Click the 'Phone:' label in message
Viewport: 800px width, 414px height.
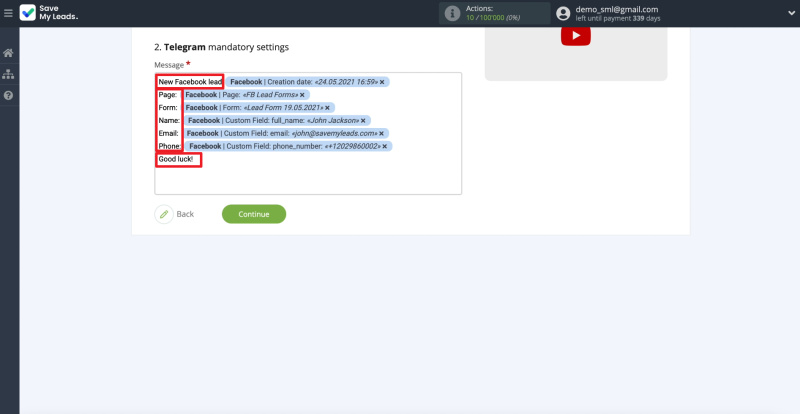(169, 147)
